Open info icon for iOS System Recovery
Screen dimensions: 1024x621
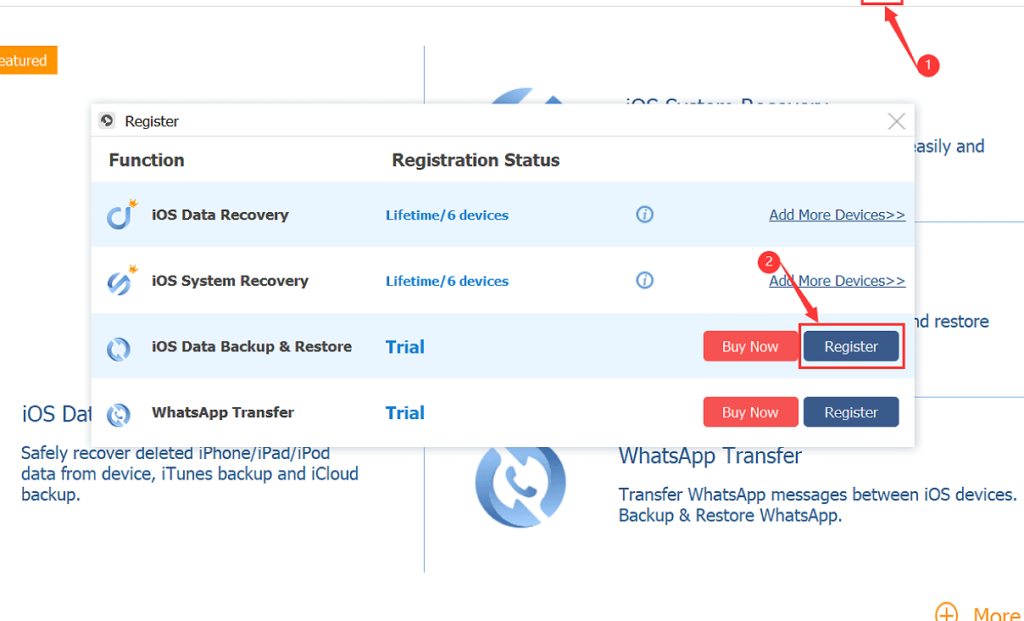(645, 280)
